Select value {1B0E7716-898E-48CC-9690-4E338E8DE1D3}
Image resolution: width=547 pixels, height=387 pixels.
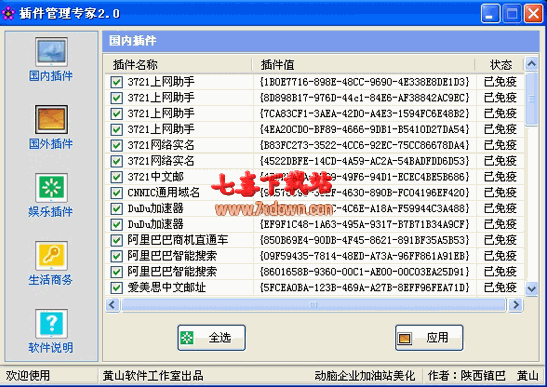coord(365,82)
